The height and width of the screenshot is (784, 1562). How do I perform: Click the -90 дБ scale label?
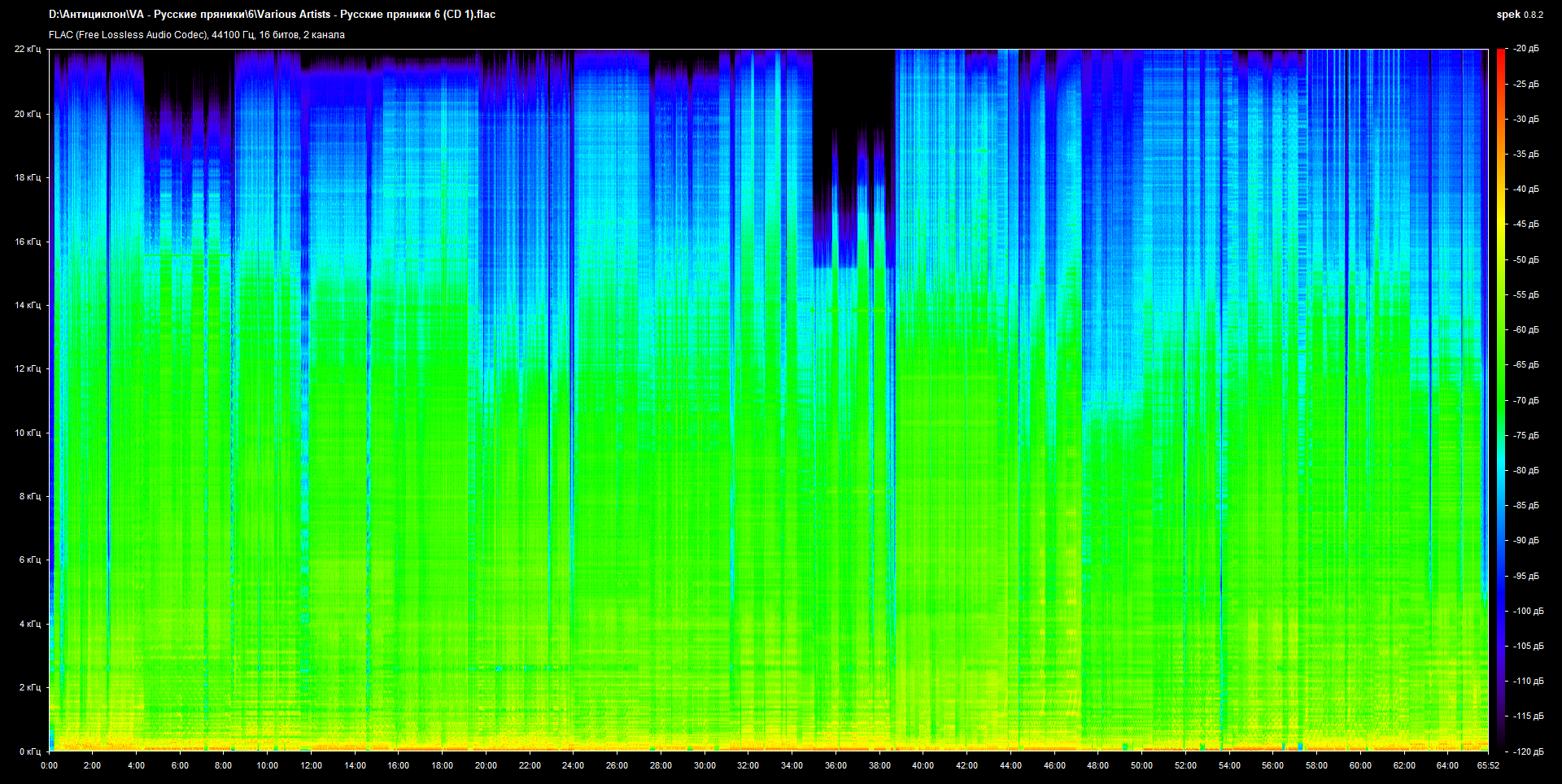pyautogui.click(x=1526, y=540)
